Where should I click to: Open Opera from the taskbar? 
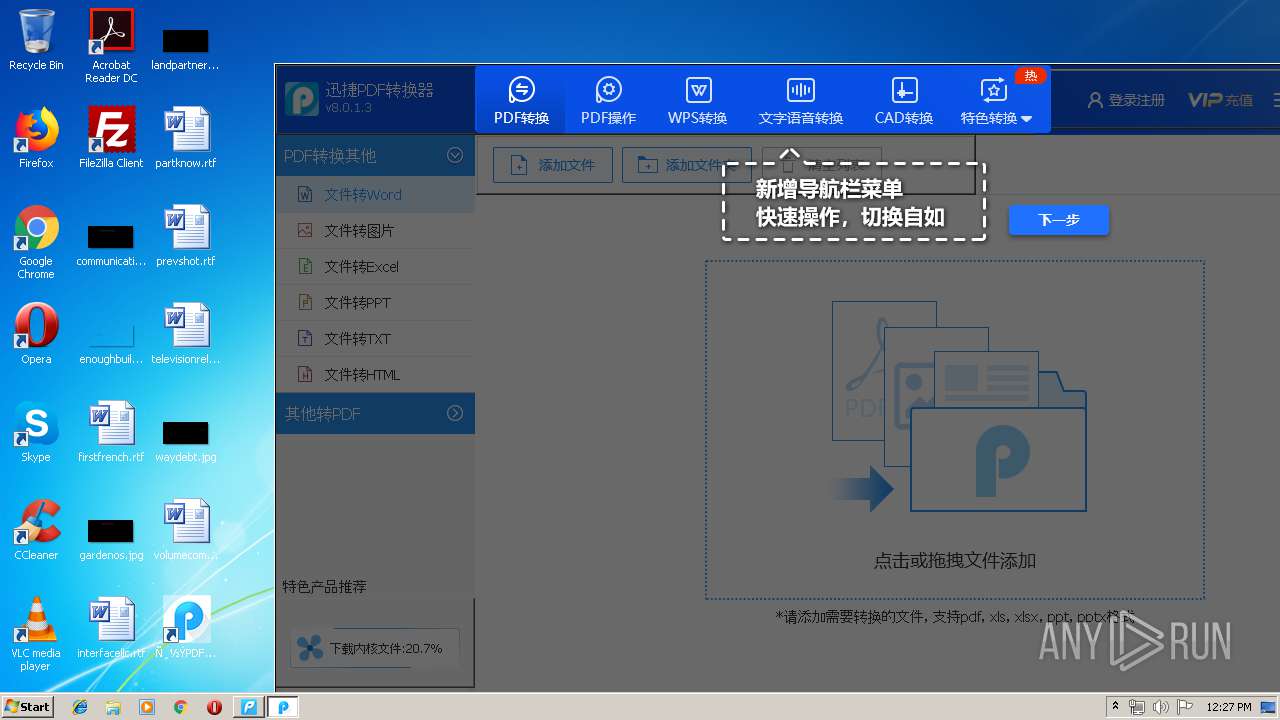214,707
